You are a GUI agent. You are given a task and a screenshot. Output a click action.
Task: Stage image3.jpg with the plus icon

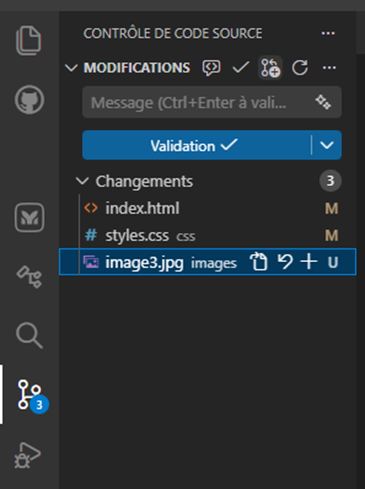click(x=309, y=262)
